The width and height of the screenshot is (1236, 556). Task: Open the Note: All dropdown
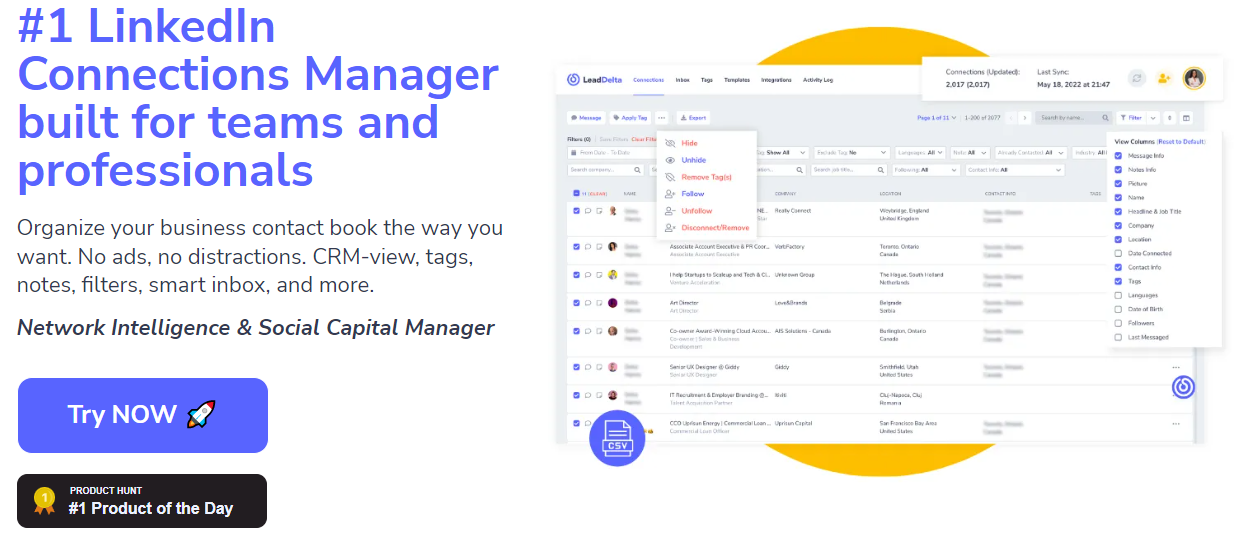[x=970, y=153]
